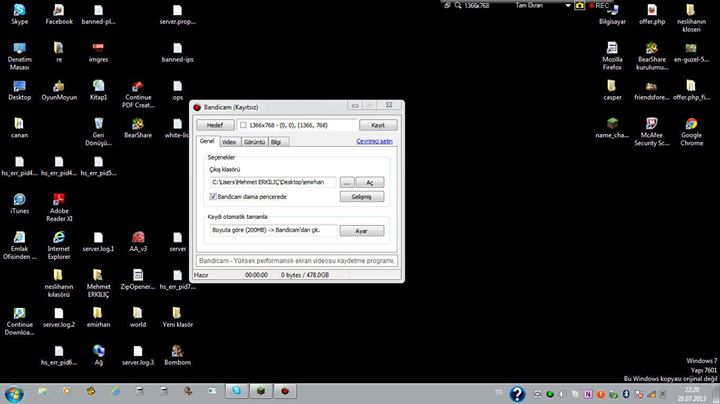Click the OneNote purple N tray icon
Image resolution: width=720 pixels, height=404 pixels.
[x=588, y=394]
